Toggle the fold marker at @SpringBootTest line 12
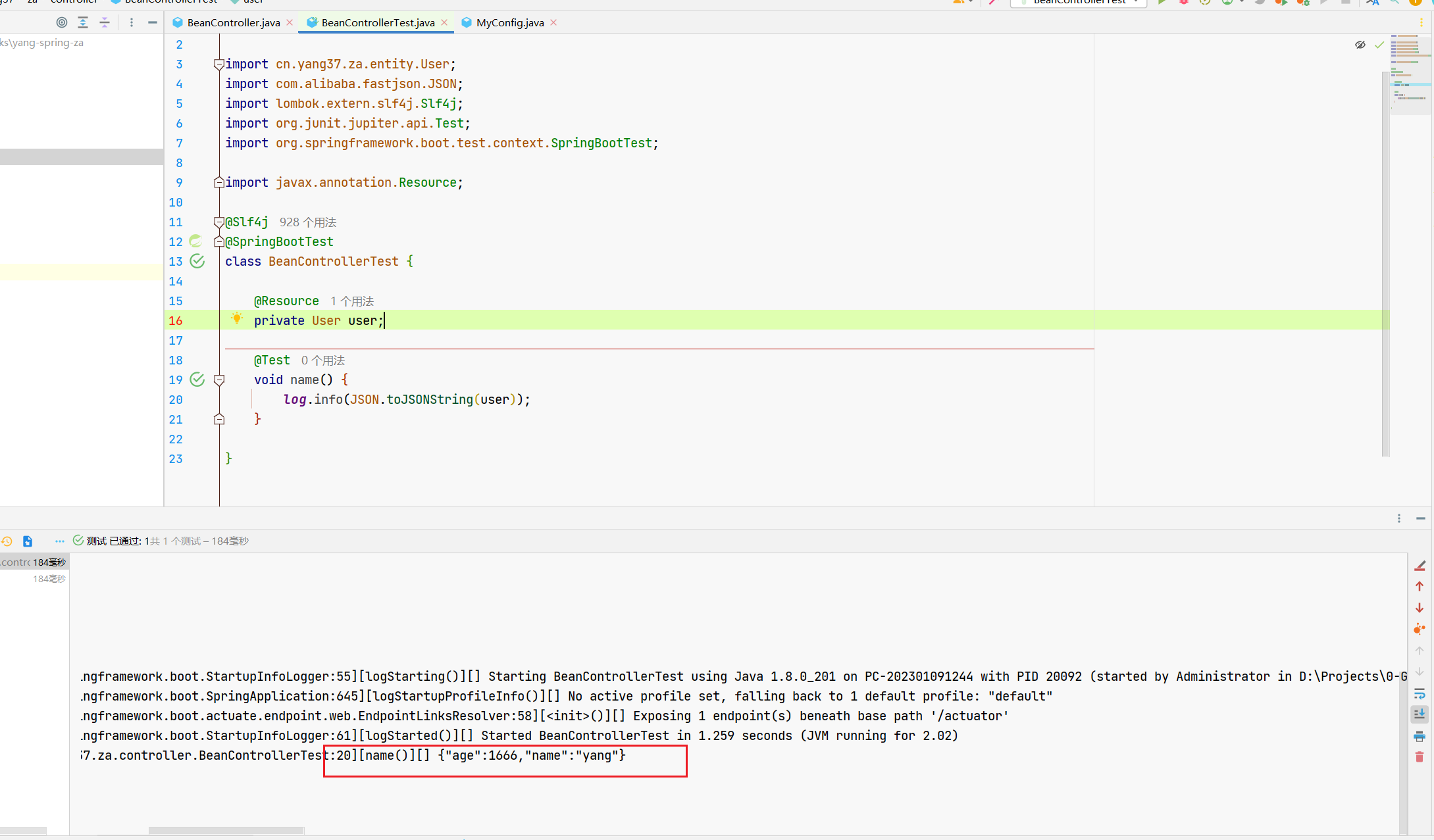Image resolution: width=1434 pixels, height=840 pixels. (219, 241)
